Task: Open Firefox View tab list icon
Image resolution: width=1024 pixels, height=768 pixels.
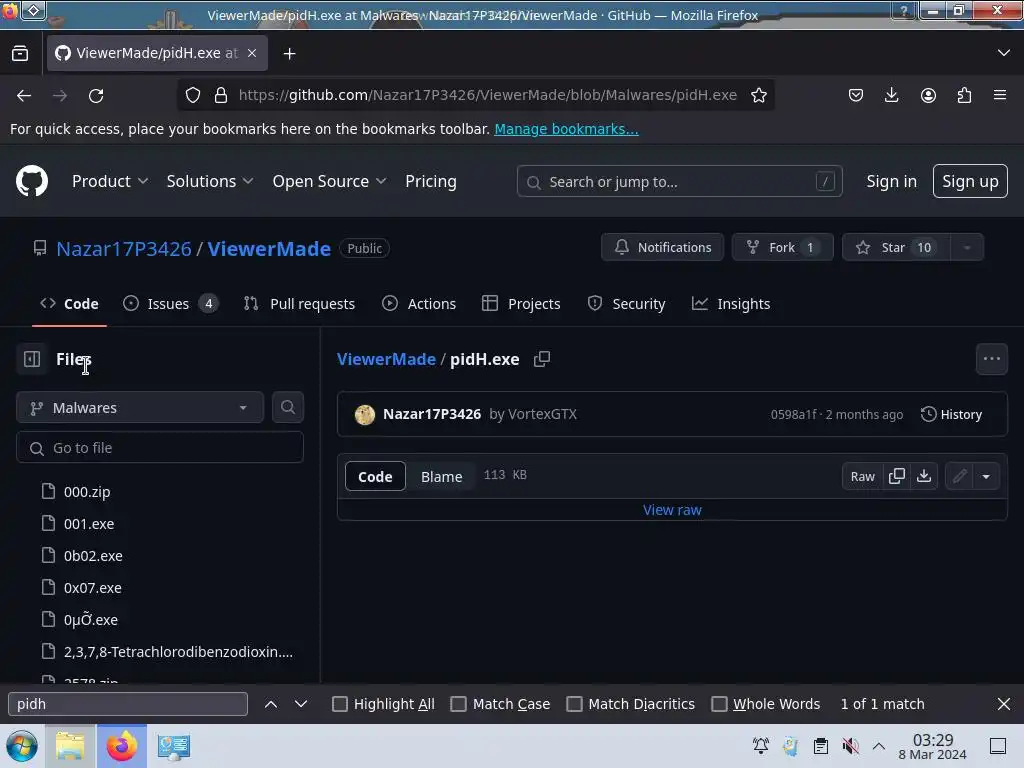Action: click(20, 54)
